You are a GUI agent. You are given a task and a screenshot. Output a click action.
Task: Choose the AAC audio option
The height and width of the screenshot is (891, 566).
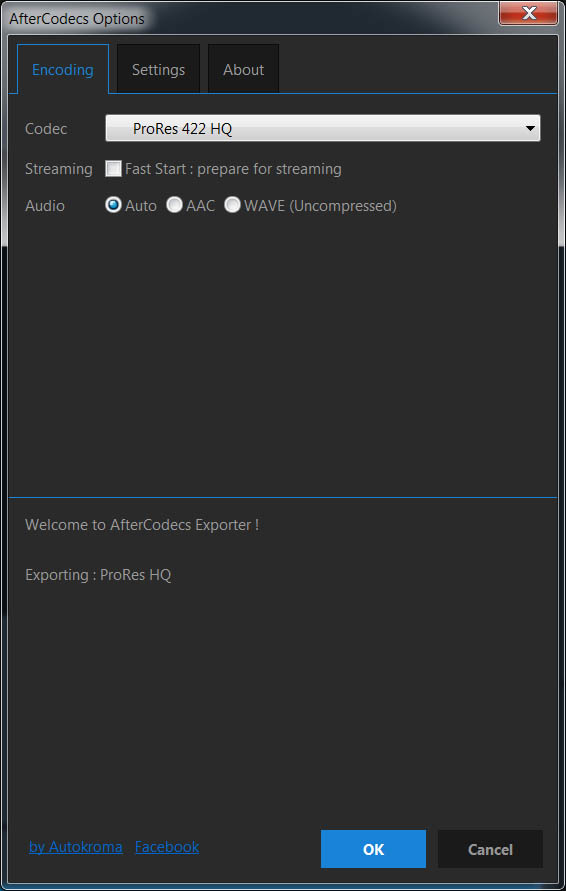174,205
